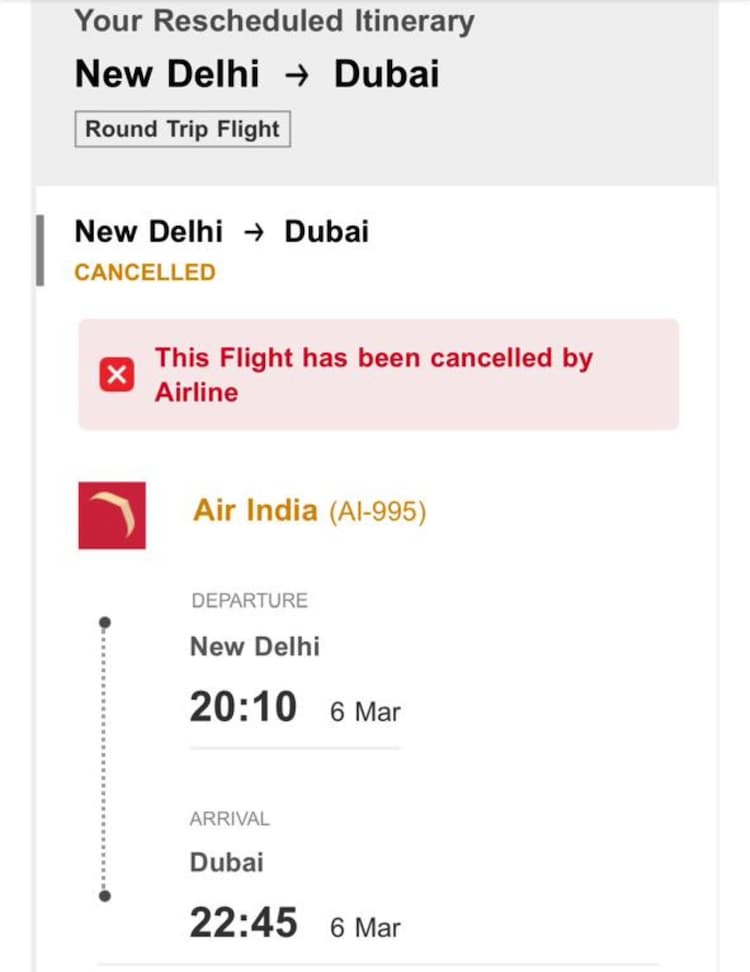Click the ARRIVAL label

tap(230, 819)
